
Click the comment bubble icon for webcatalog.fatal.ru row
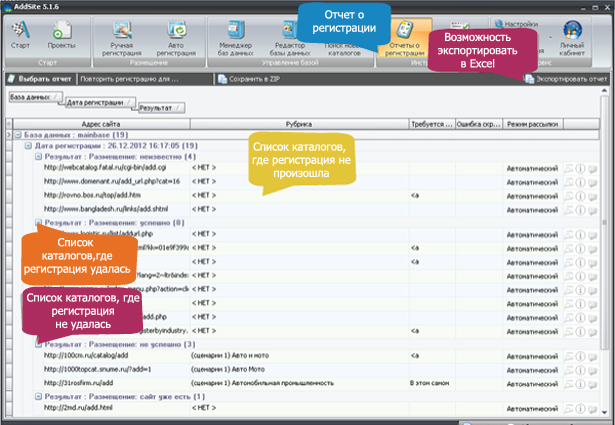pyautogui.click(x=592, y=169)
